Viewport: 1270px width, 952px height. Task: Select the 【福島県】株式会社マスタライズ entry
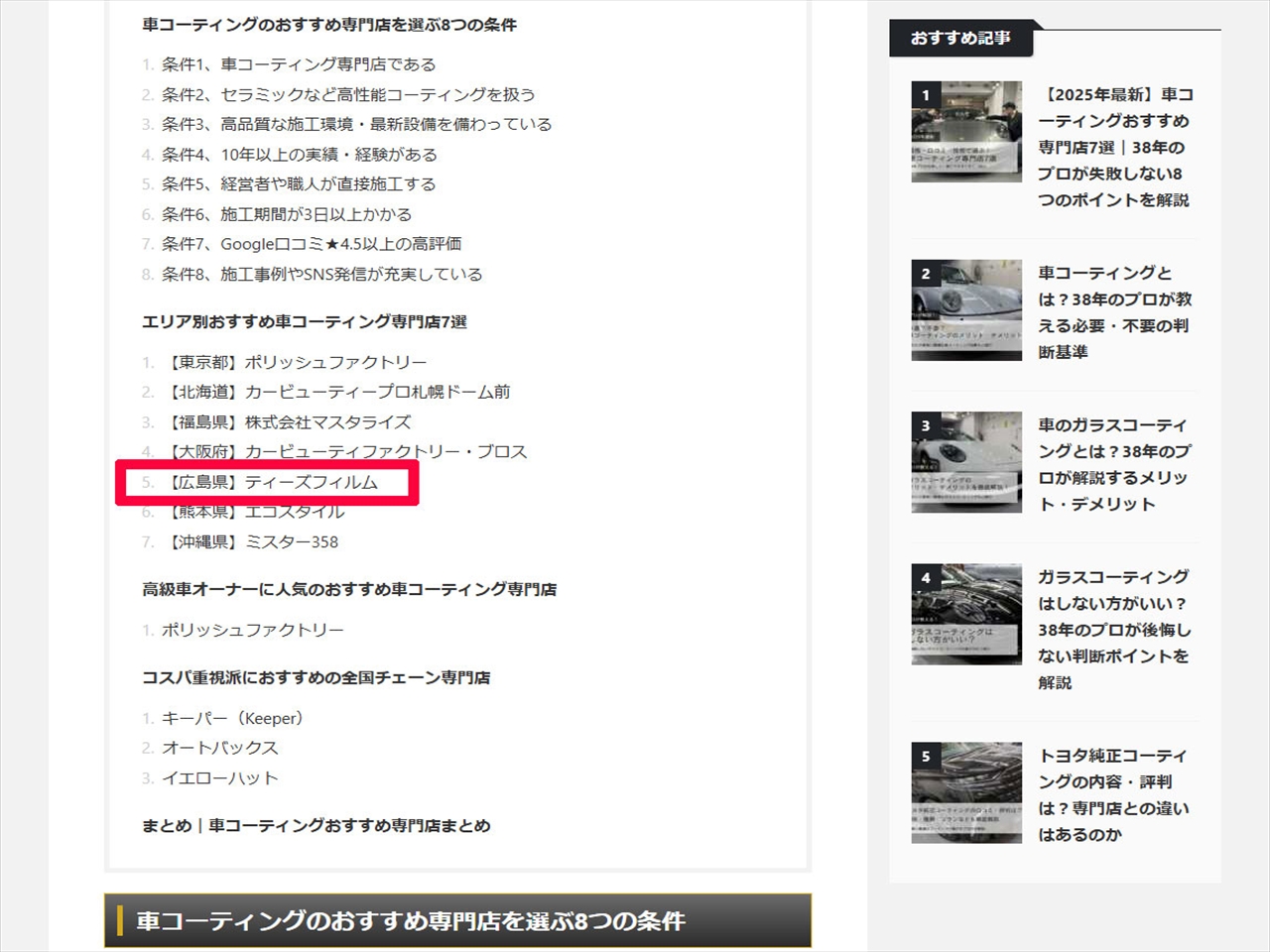(288, 421)
